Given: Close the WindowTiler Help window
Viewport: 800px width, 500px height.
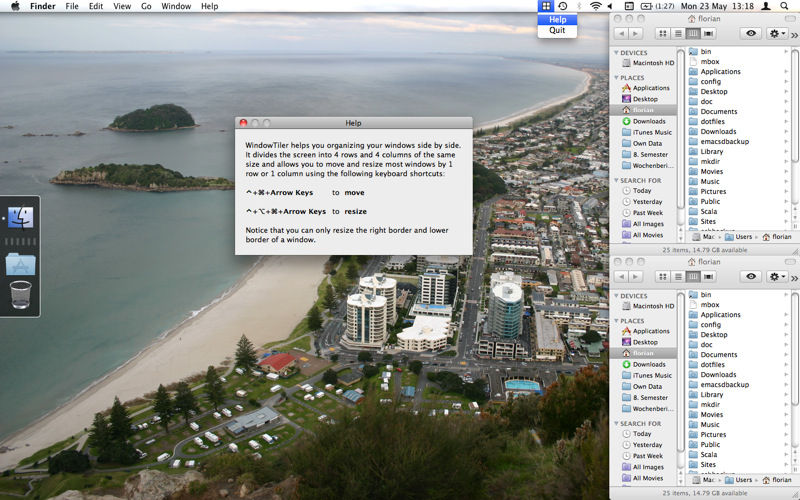Looking at the screenshot, I should 243,123.
